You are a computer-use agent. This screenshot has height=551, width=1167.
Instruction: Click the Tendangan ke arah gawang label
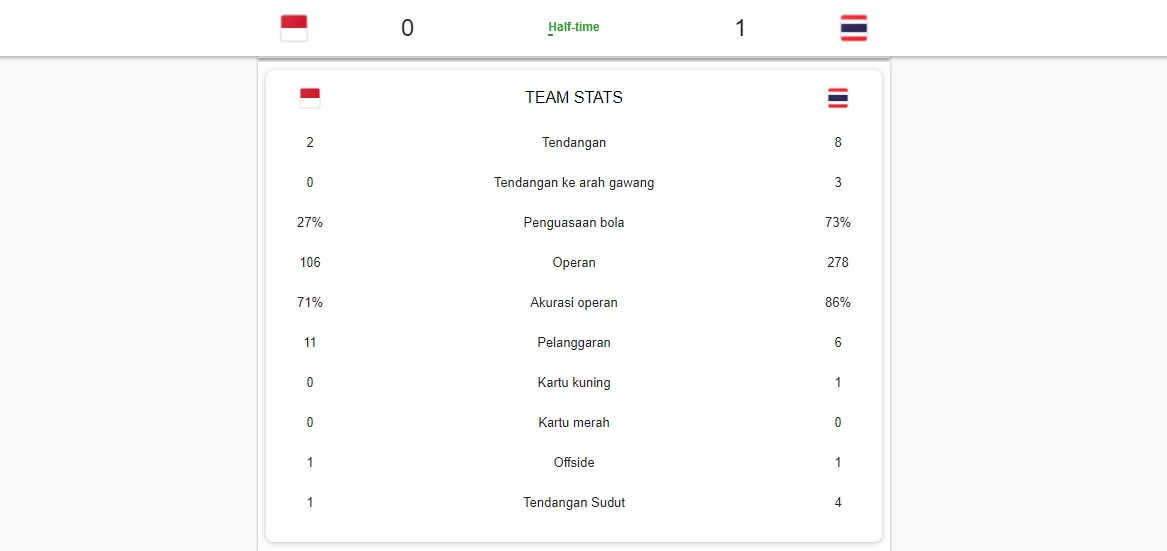coord(574,182)
